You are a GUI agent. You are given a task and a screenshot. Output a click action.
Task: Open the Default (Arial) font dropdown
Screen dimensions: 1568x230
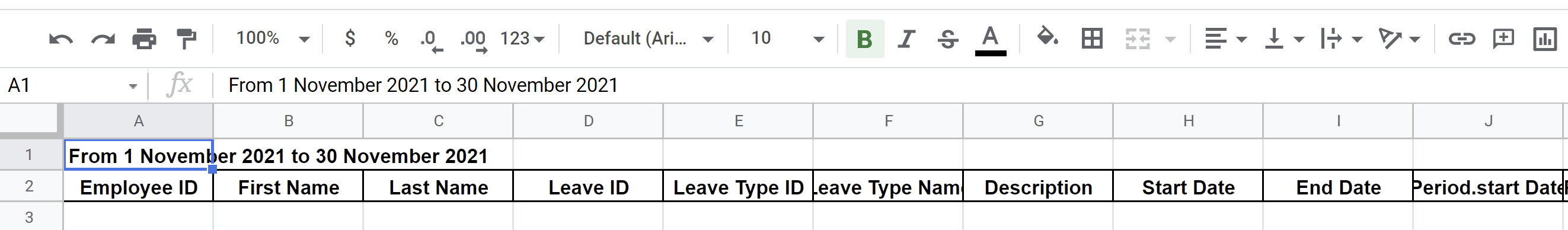click(x=649, y=39)
